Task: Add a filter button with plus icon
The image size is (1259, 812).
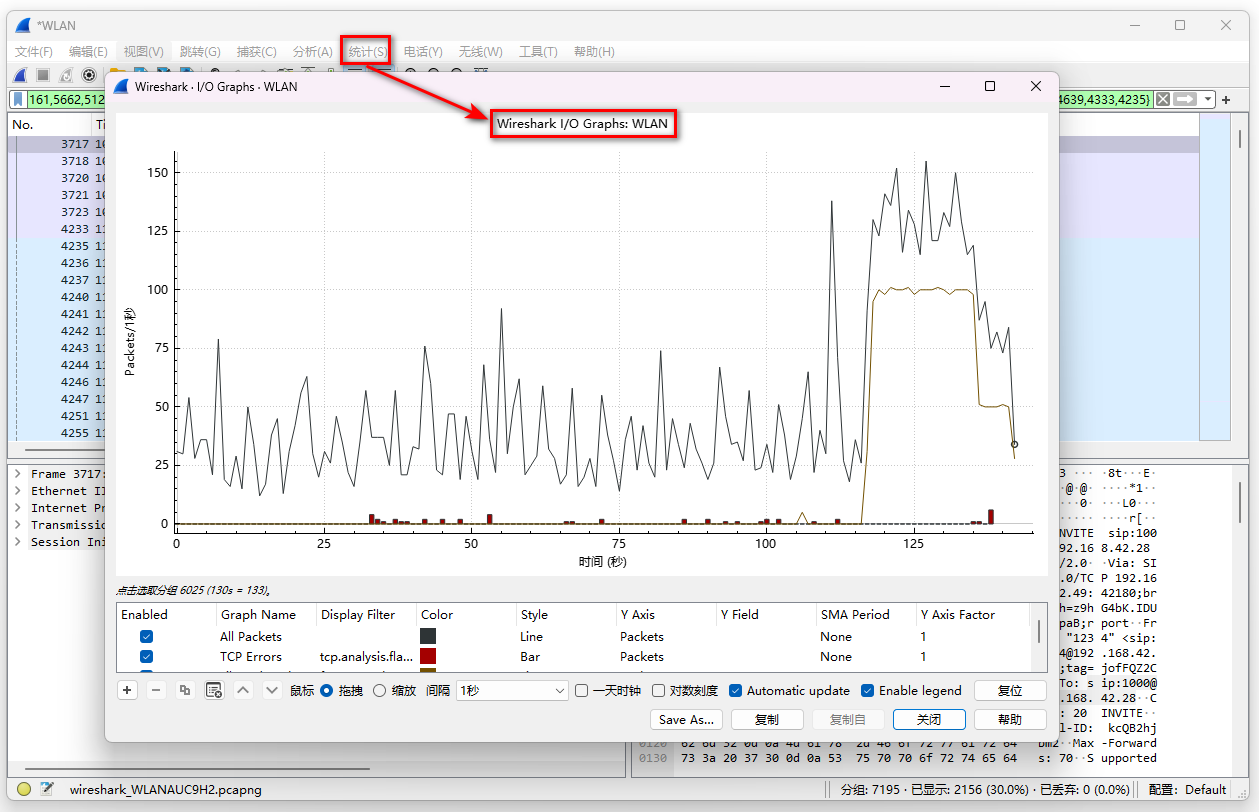Action: [1227, 99]
